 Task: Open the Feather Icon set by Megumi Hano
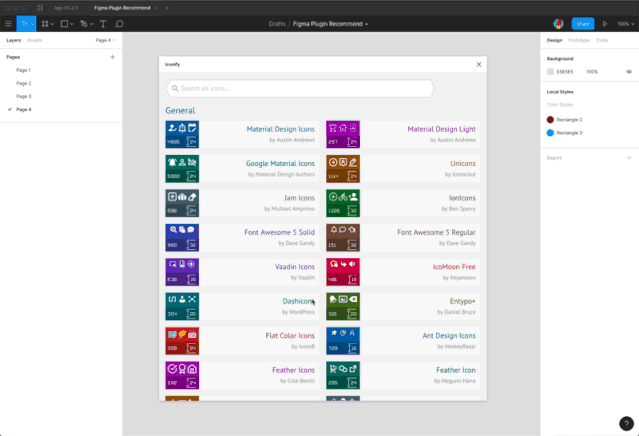pyautogui.click(x=403, y=375)
